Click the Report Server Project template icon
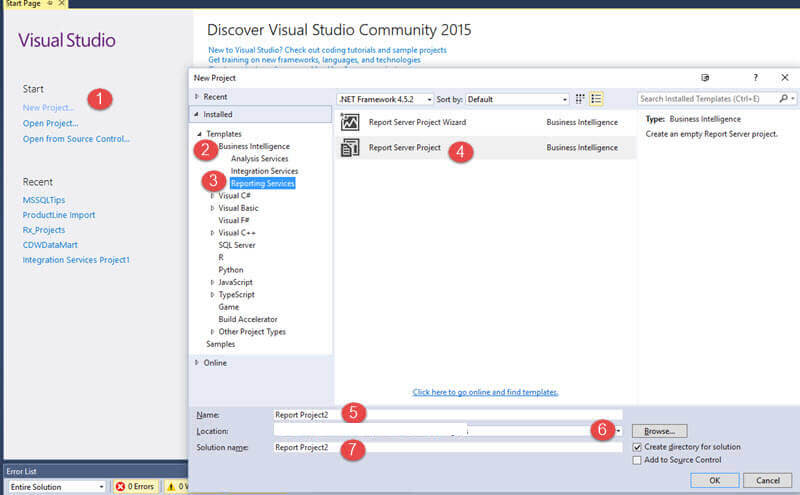The image size is (800, 495). coord(350,148)
